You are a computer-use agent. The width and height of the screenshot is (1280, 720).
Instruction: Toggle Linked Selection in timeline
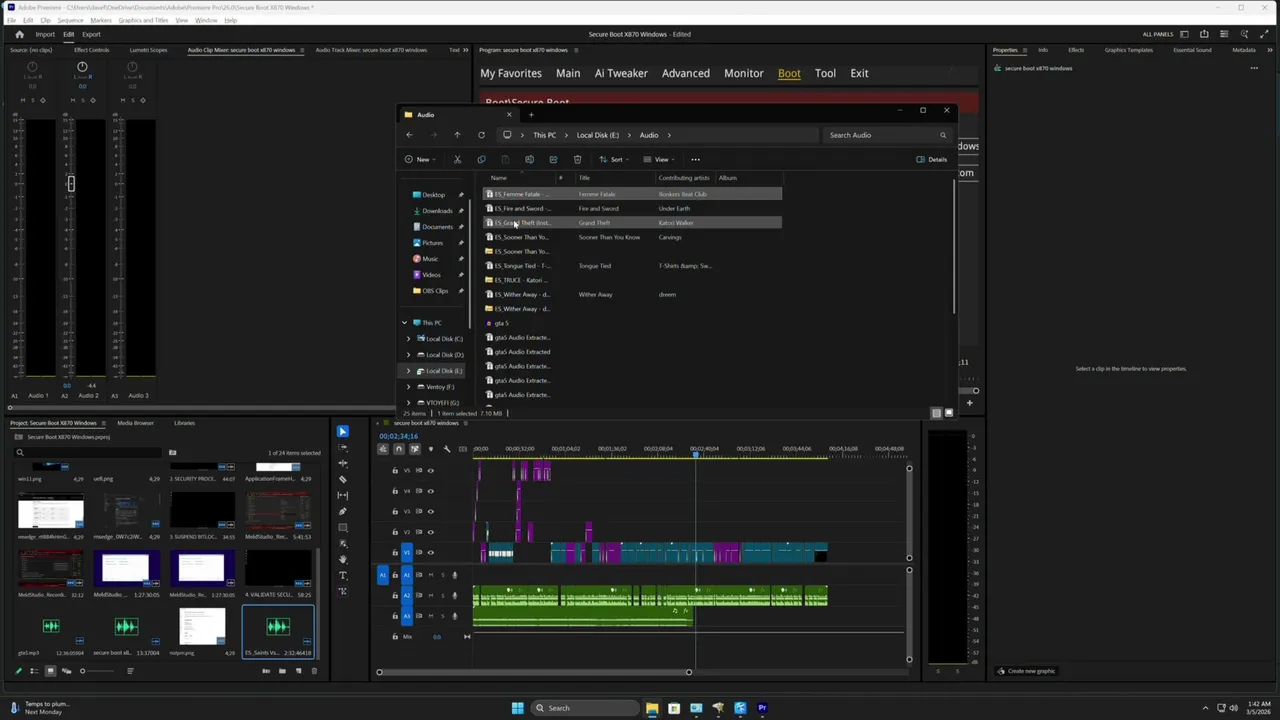click(x=415, y=449)
